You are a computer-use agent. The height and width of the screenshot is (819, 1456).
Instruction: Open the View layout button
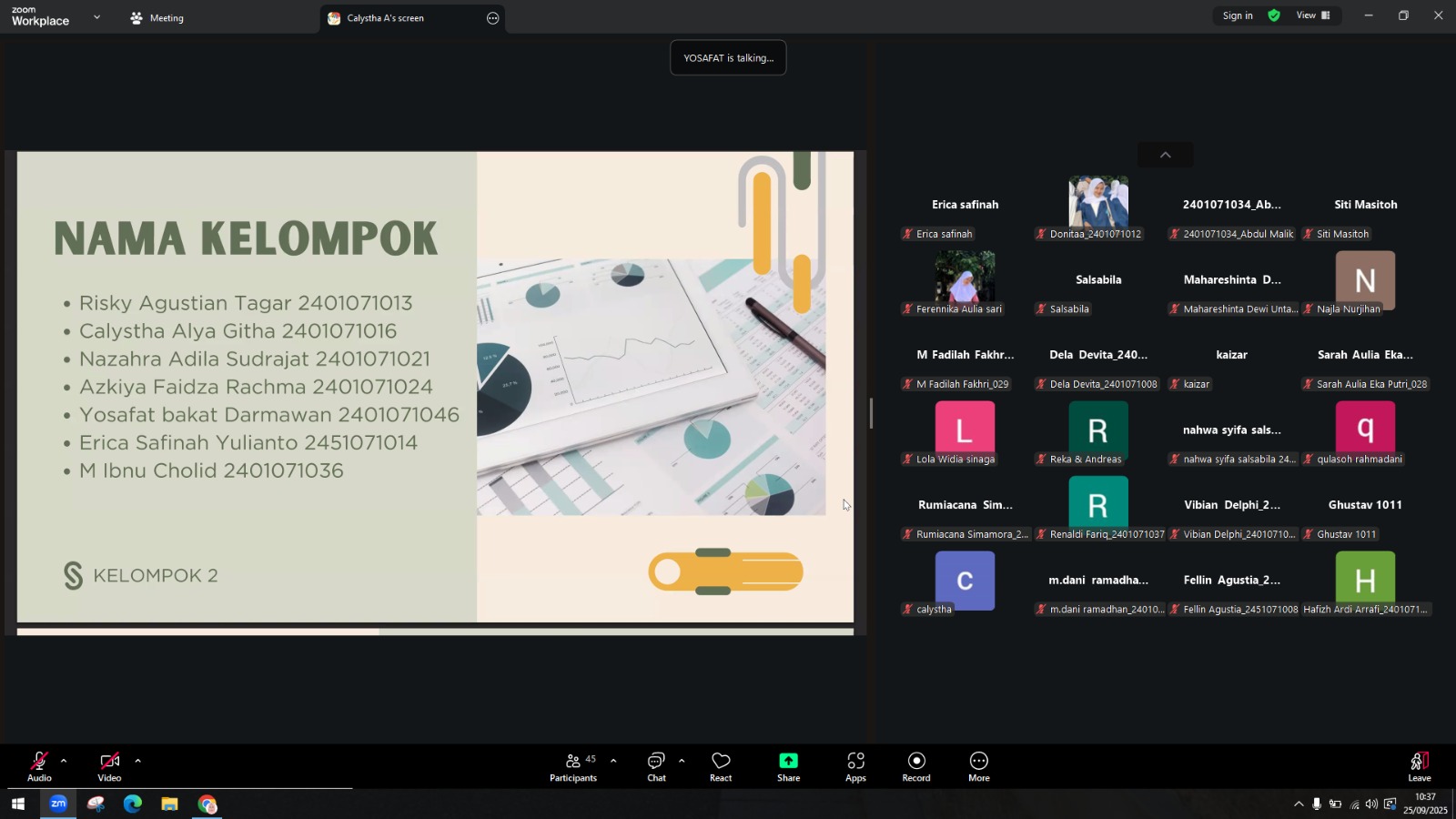point(1312,15)
